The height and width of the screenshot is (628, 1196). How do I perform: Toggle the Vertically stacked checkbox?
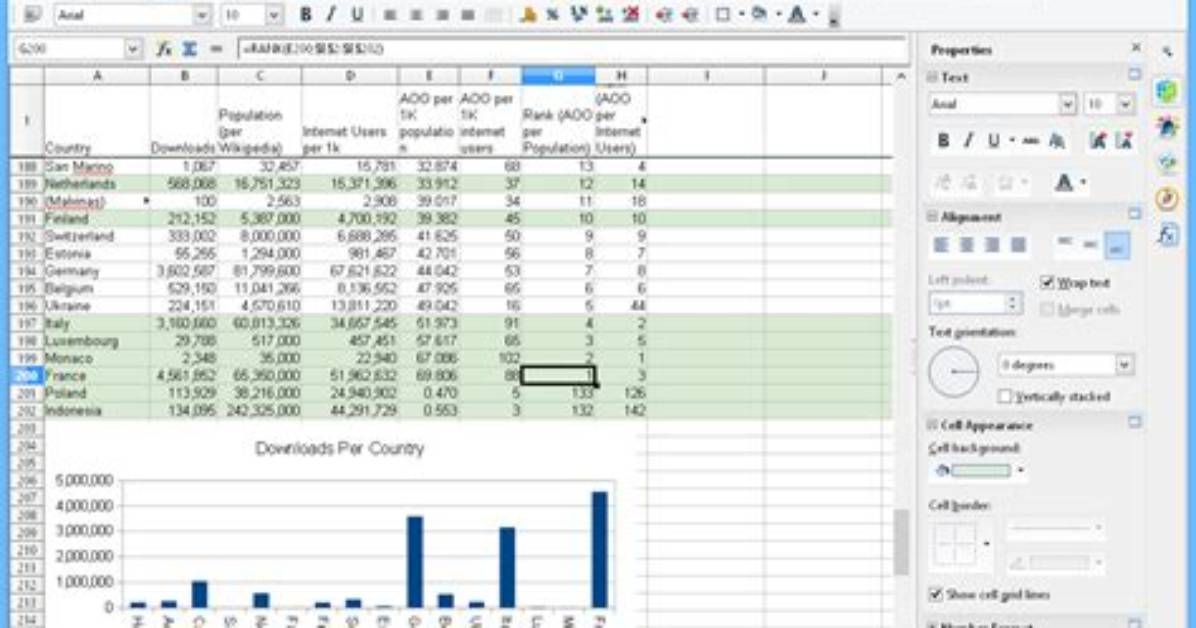point(1005,397)
